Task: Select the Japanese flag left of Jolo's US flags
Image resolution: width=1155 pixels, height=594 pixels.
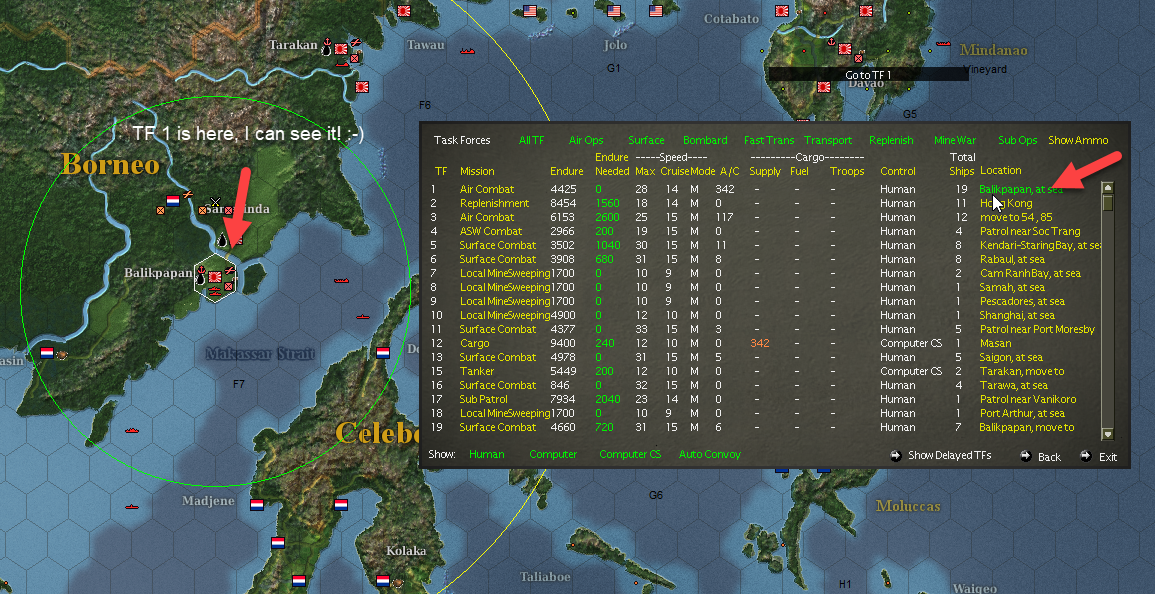Action: 404,11
